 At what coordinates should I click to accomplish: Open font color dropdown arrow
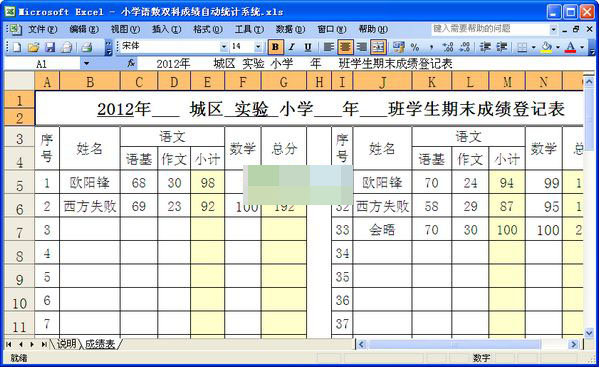pyautogui.click(x=582, y=47)
